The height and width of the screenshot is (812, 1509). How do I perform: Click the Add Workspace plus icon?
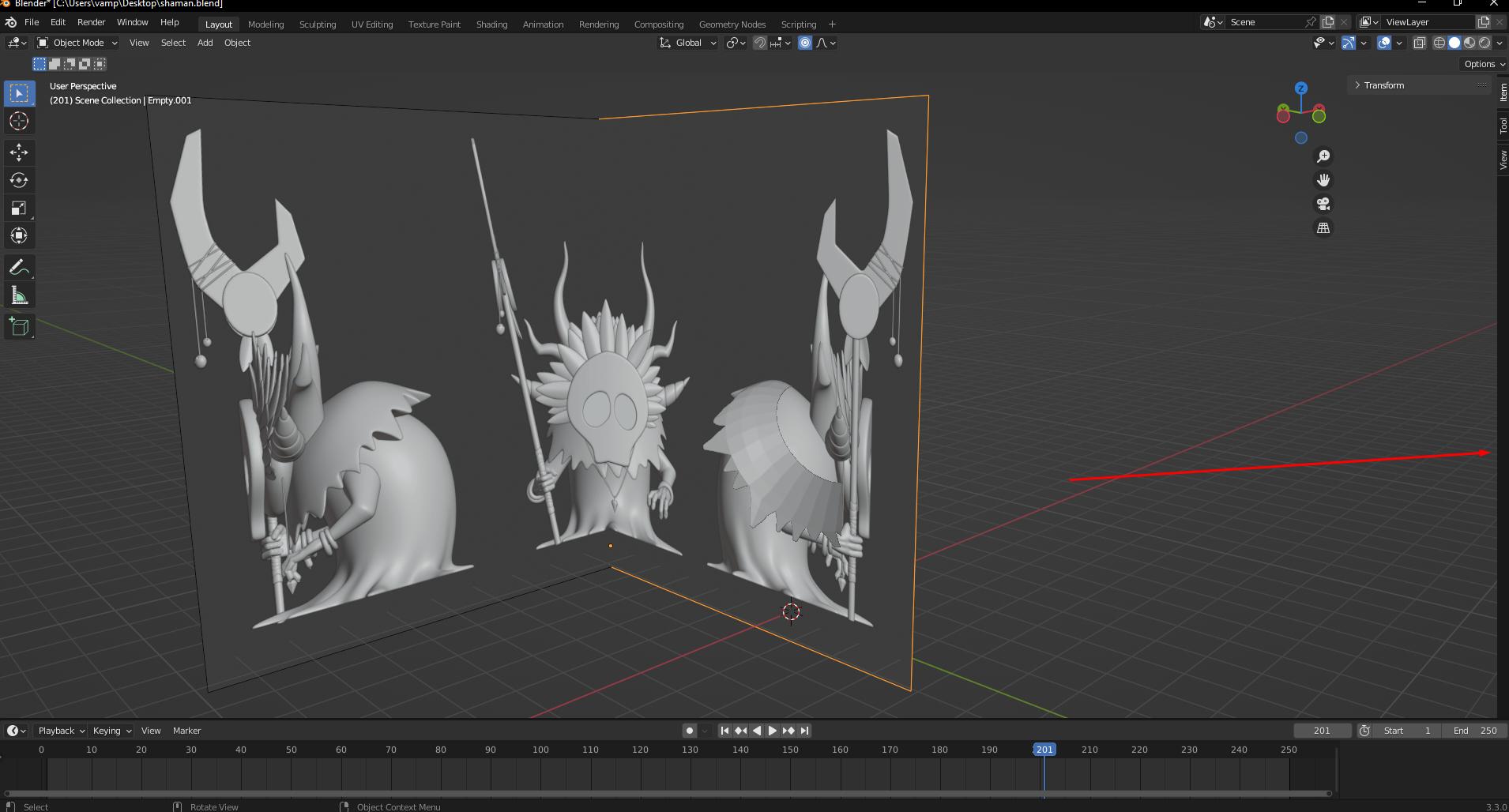pos(832,24)
